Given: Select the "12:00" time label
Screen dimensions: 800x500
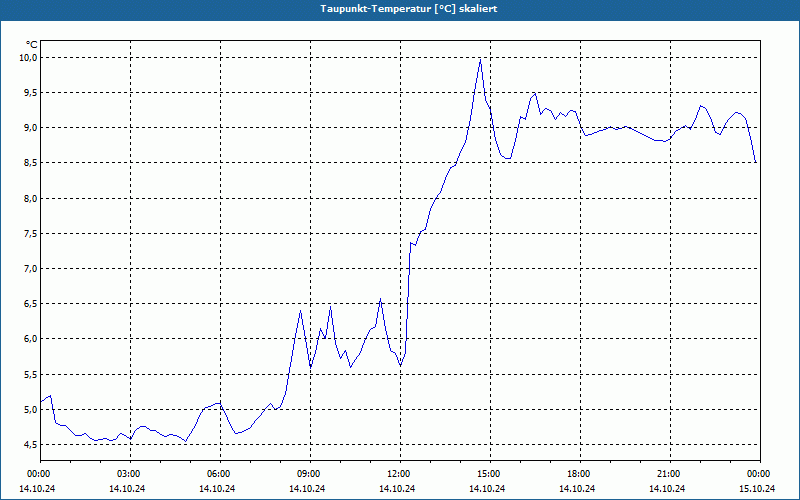Looking at the screenshot, I should pos(400,474).
